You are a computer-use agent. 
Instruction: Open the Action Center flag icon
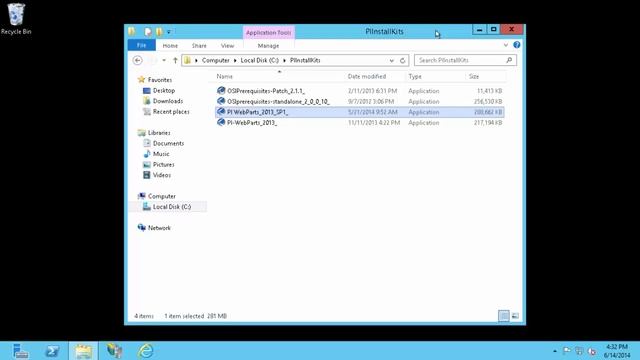click(567, 351)
